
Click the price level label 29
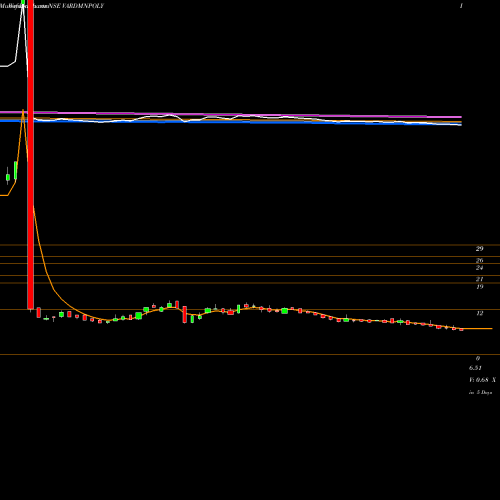[479, 248]
